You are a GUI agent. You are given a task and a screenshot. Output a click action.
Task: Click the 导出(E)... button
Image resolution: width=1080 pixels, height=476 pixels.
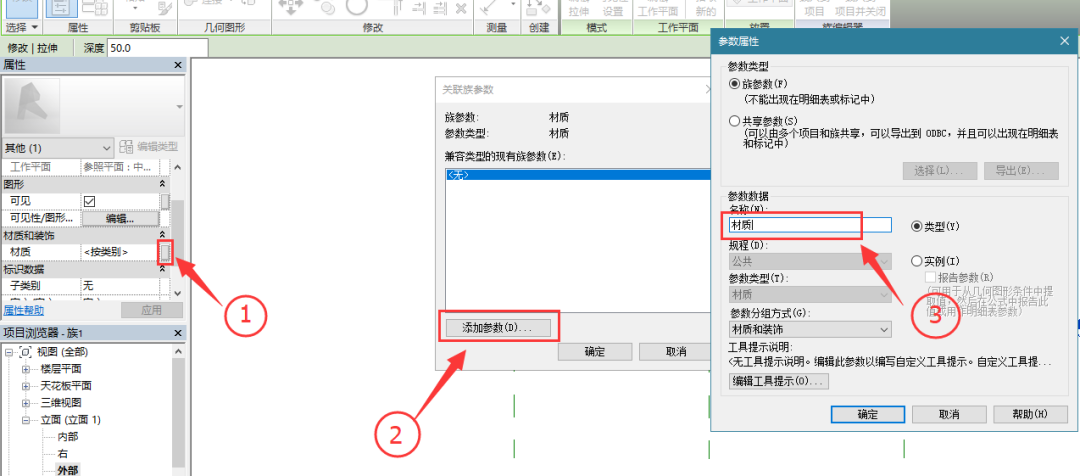1021,170
